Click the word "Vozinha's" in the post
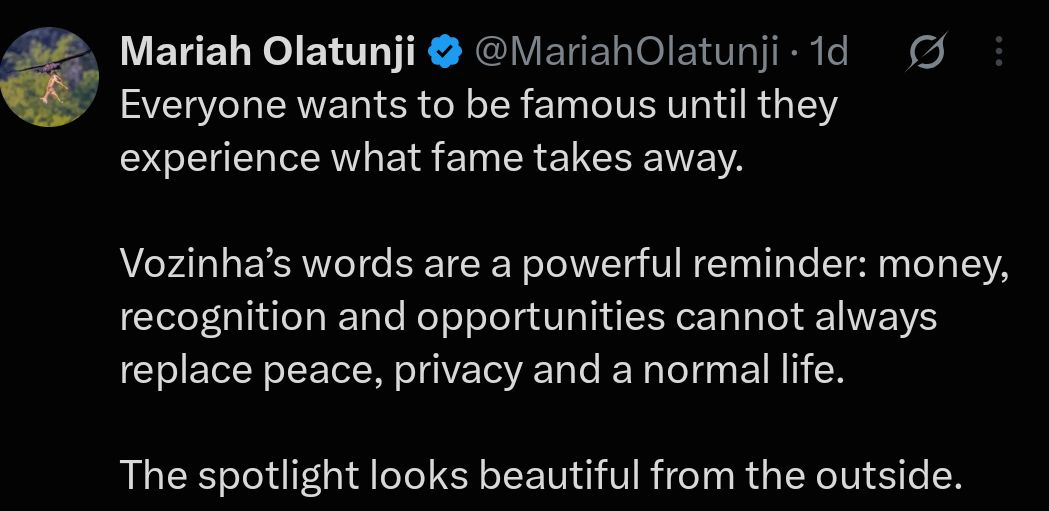 pos(205,264)
